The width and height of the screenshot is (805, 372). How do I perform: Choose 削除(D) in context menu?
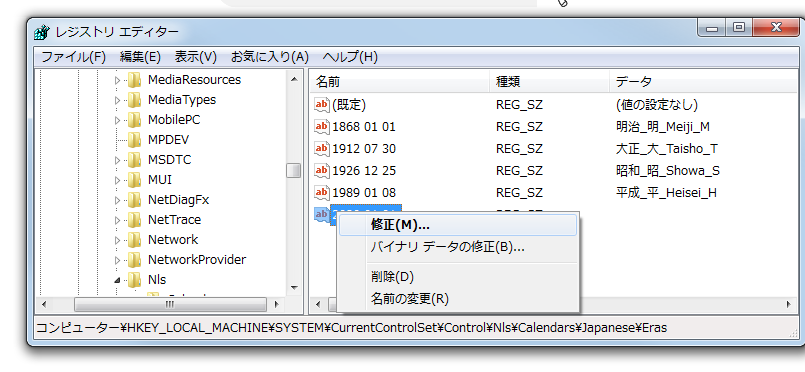[458, 277]
